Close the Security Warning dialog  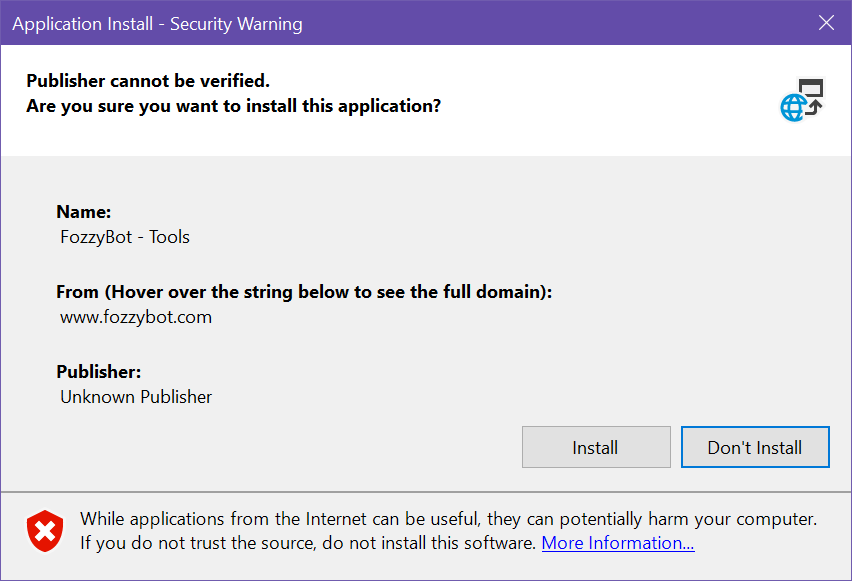pyautogui.click(x=826, y=23)
